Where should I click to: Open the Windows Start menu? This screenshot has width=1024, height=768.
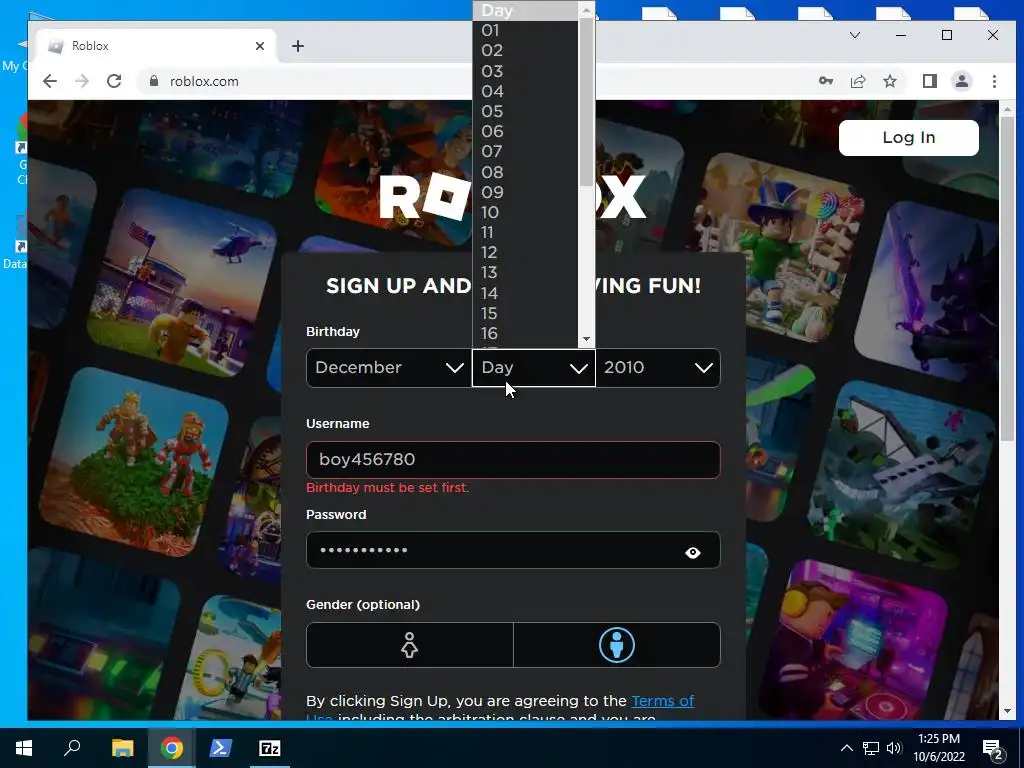click(24, 748)
